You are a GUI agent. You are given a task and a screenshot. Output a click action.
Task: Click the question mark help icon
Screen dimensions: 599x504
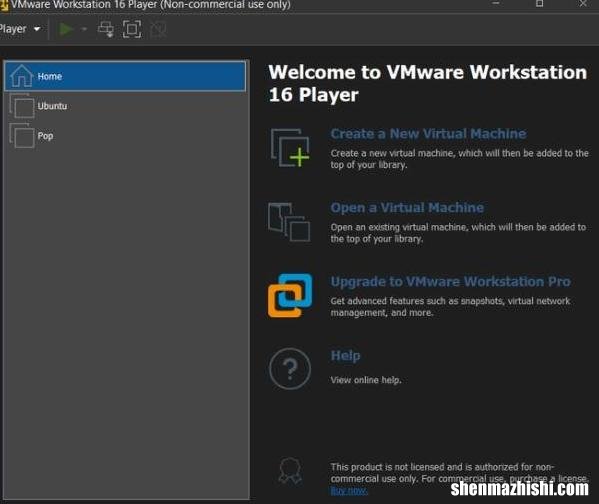[290, 369]
